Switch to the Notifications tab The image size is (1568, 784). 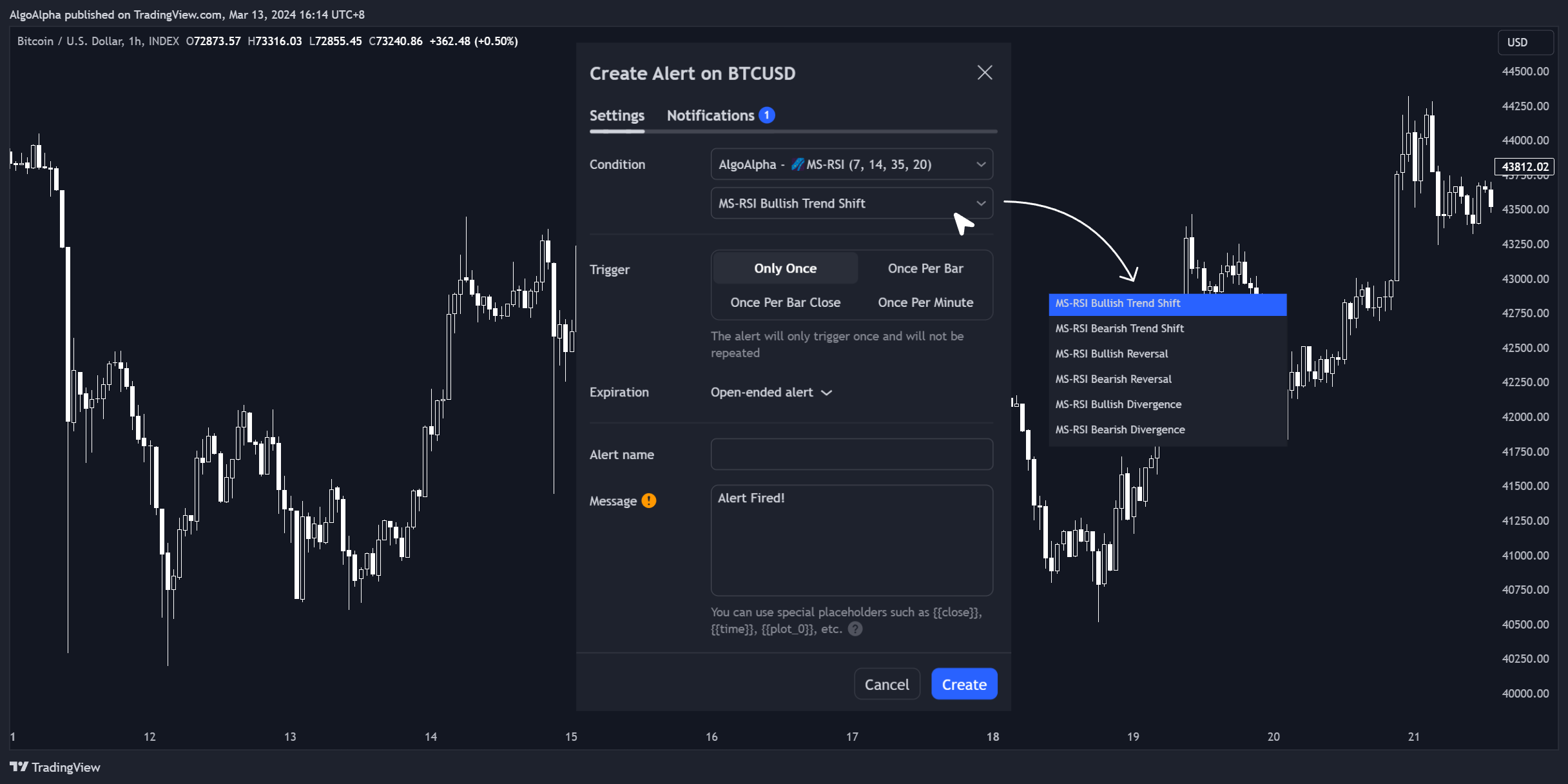710,115
